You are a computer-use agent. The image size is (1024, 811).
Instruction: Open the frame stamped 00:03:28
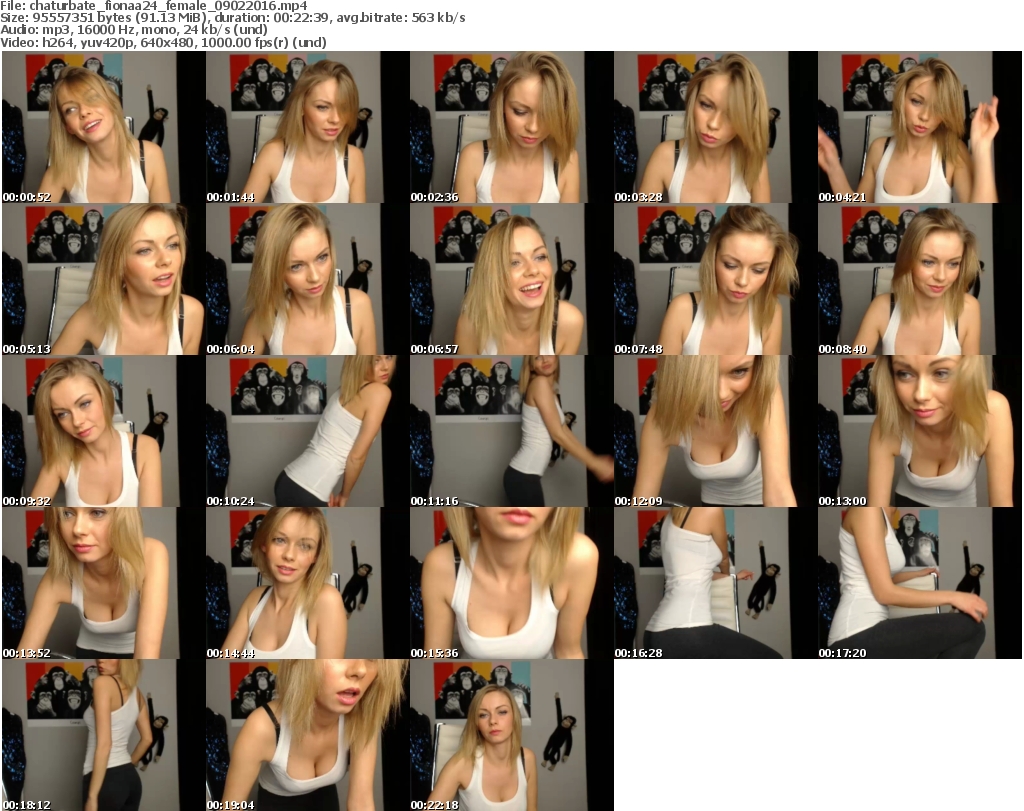point(715,127)
